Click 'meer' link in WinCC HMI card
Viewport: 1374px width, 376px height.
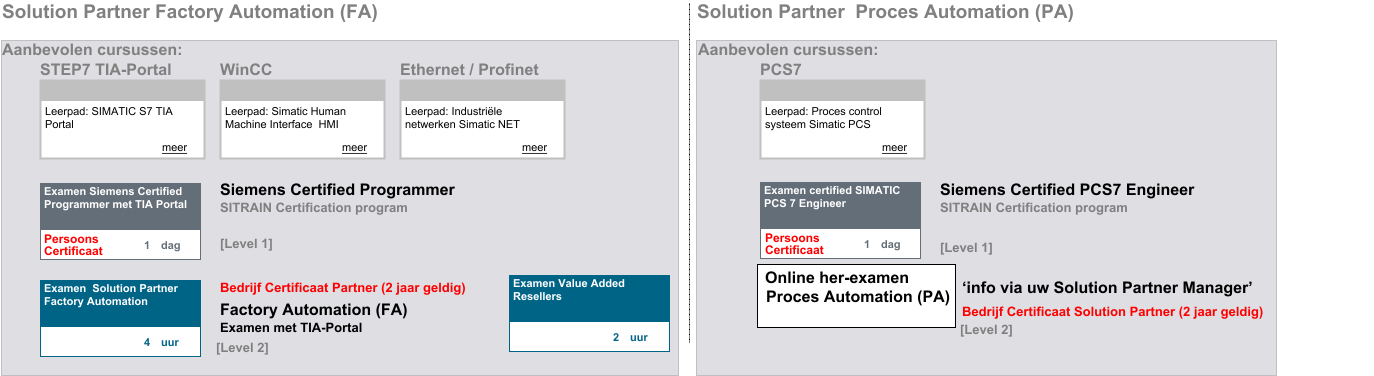click(x=354, y=148)
